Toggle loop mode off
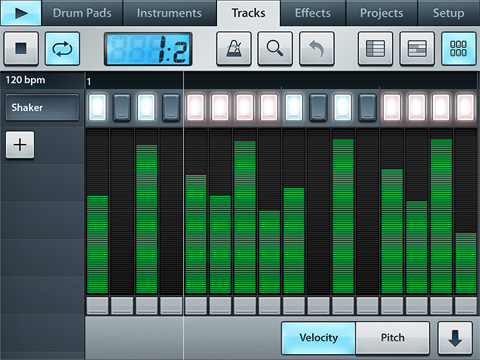The image size is (480, 360). (62, 48)
